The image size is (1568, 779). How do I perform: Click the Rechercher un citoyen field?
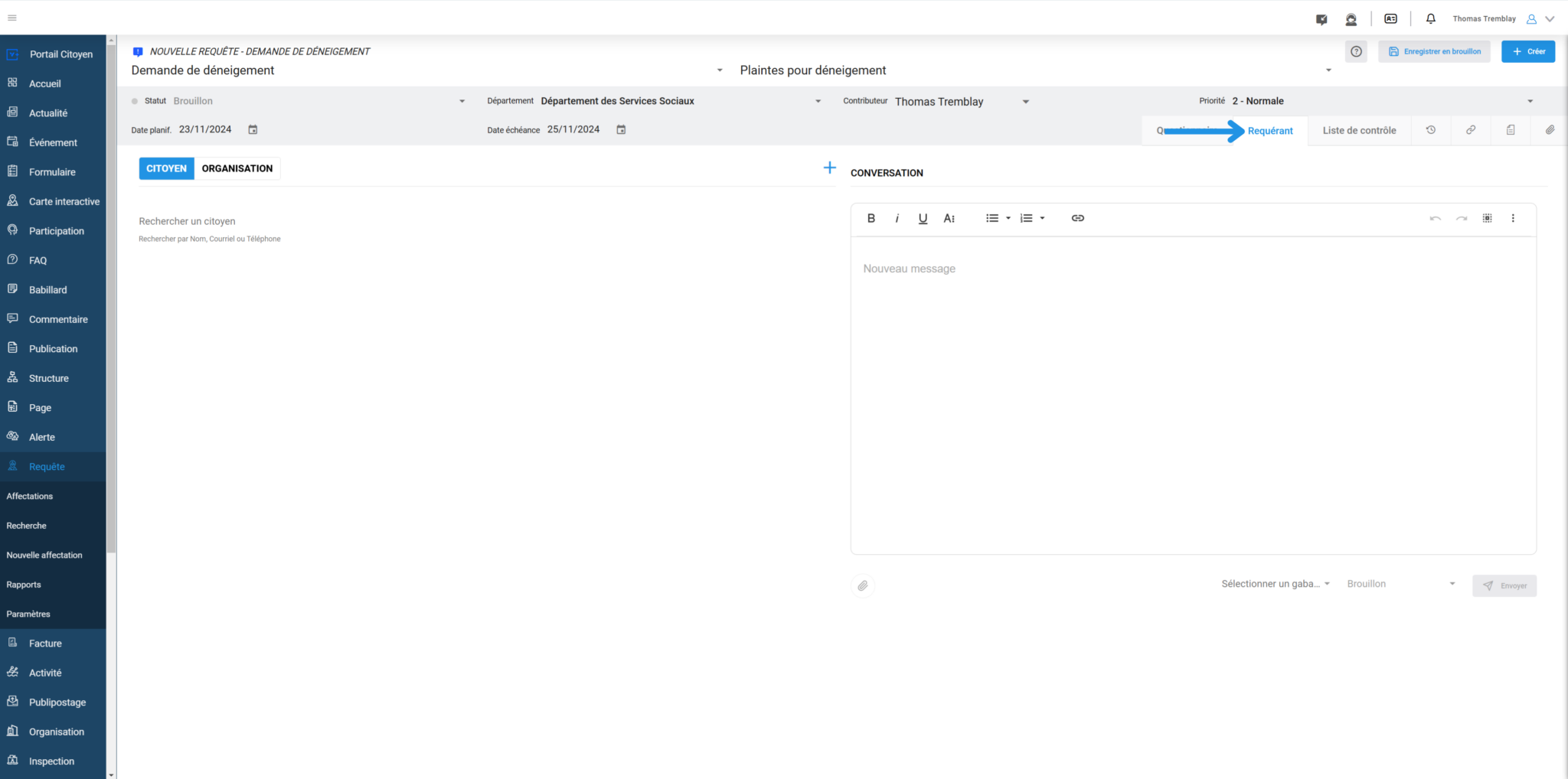click(486, 221)
